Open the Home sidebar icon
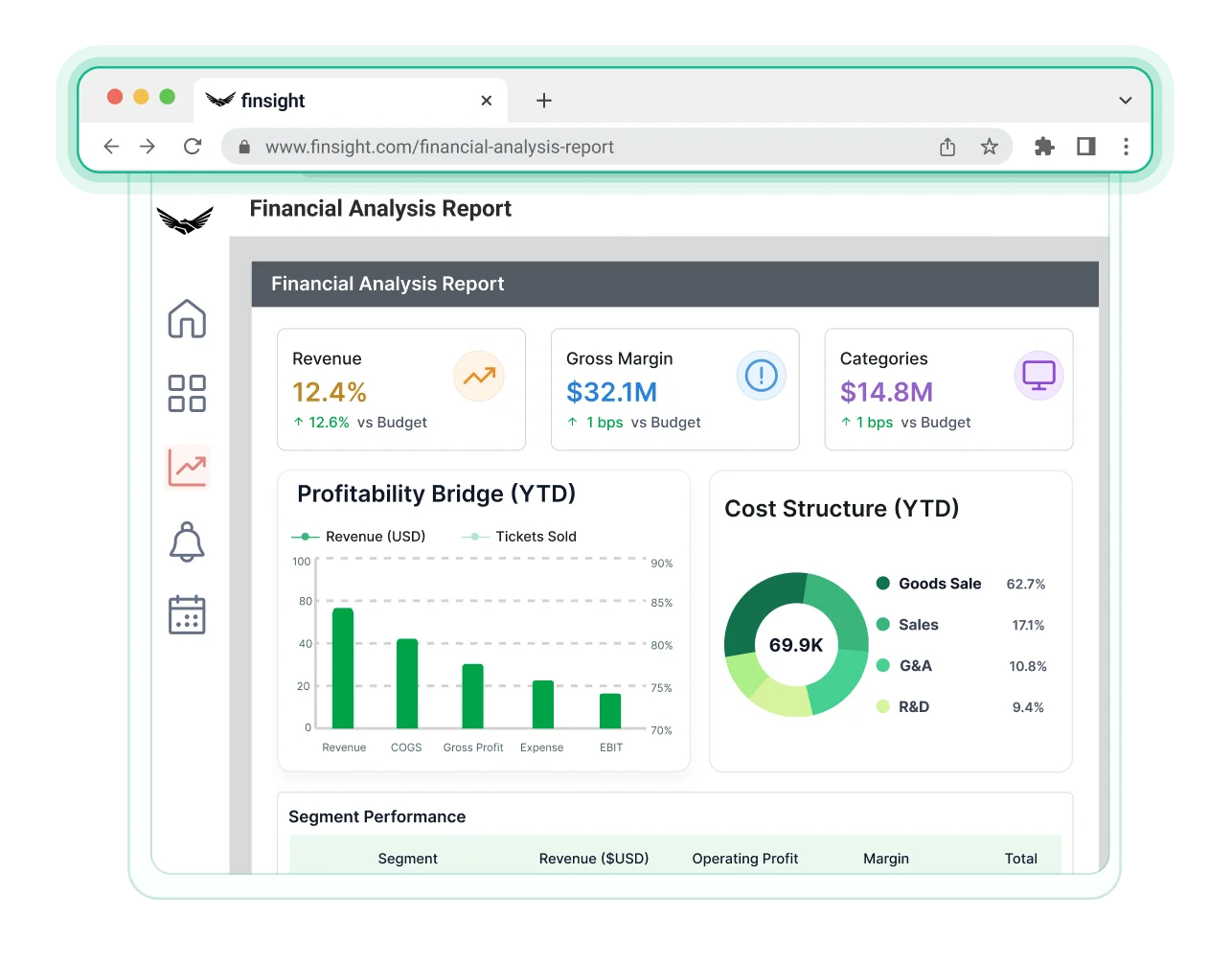Image resolution: width=1232 pixels, height=966 pixels. click(x=187, y=319)
